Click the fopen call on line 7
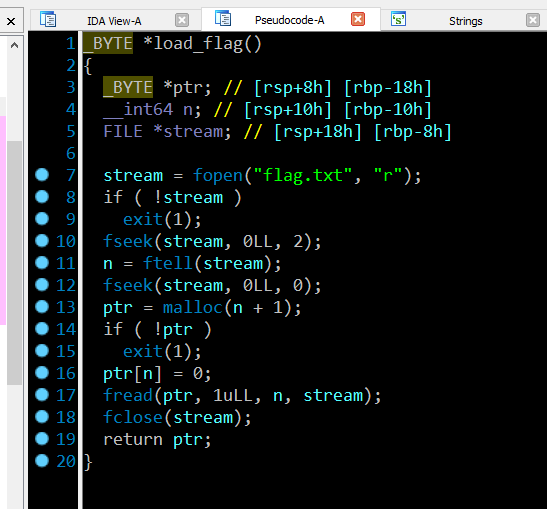 click(218, 175)
